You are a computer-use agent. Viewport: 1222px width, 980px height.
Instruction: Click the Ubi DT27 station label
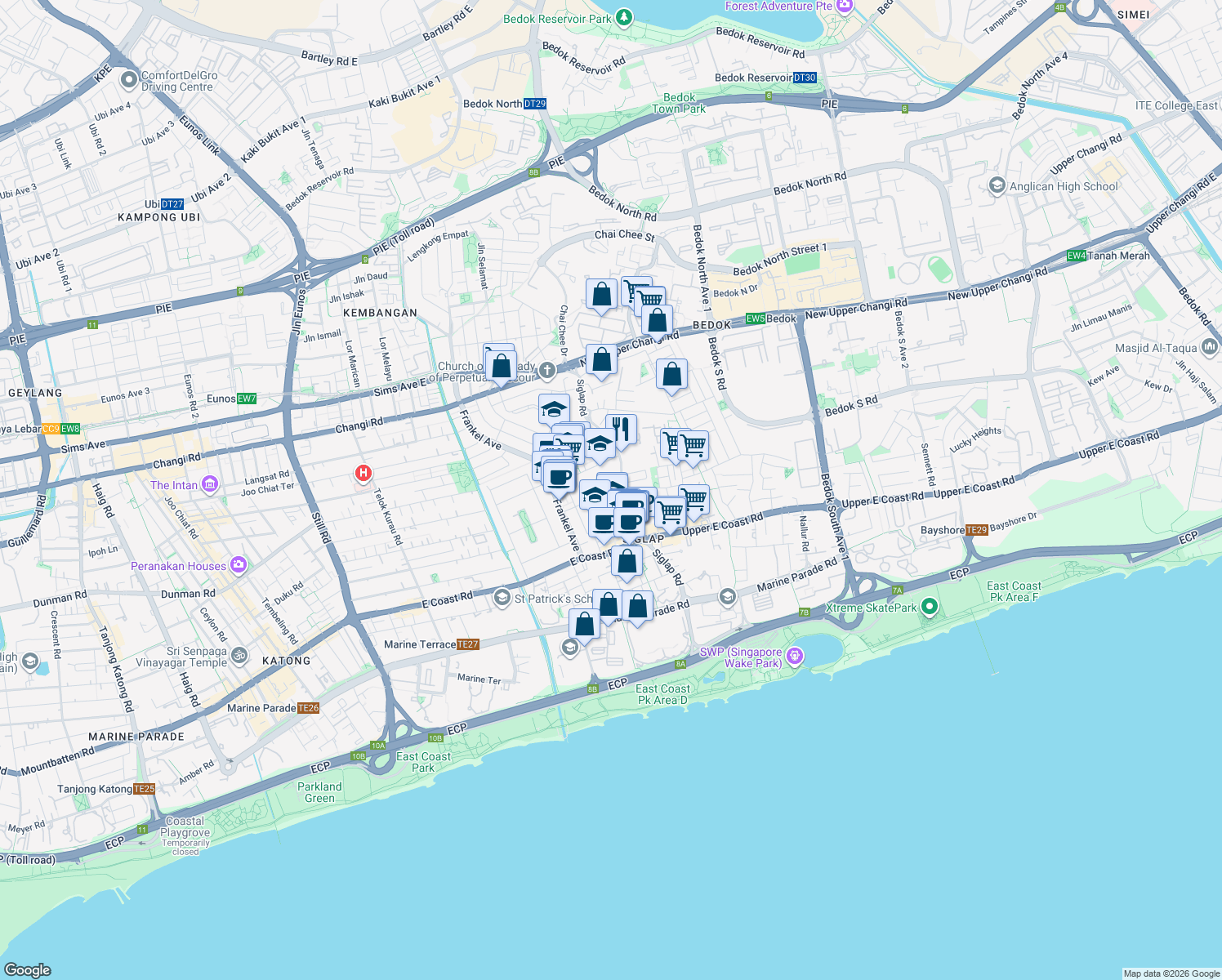pos(164,204)
